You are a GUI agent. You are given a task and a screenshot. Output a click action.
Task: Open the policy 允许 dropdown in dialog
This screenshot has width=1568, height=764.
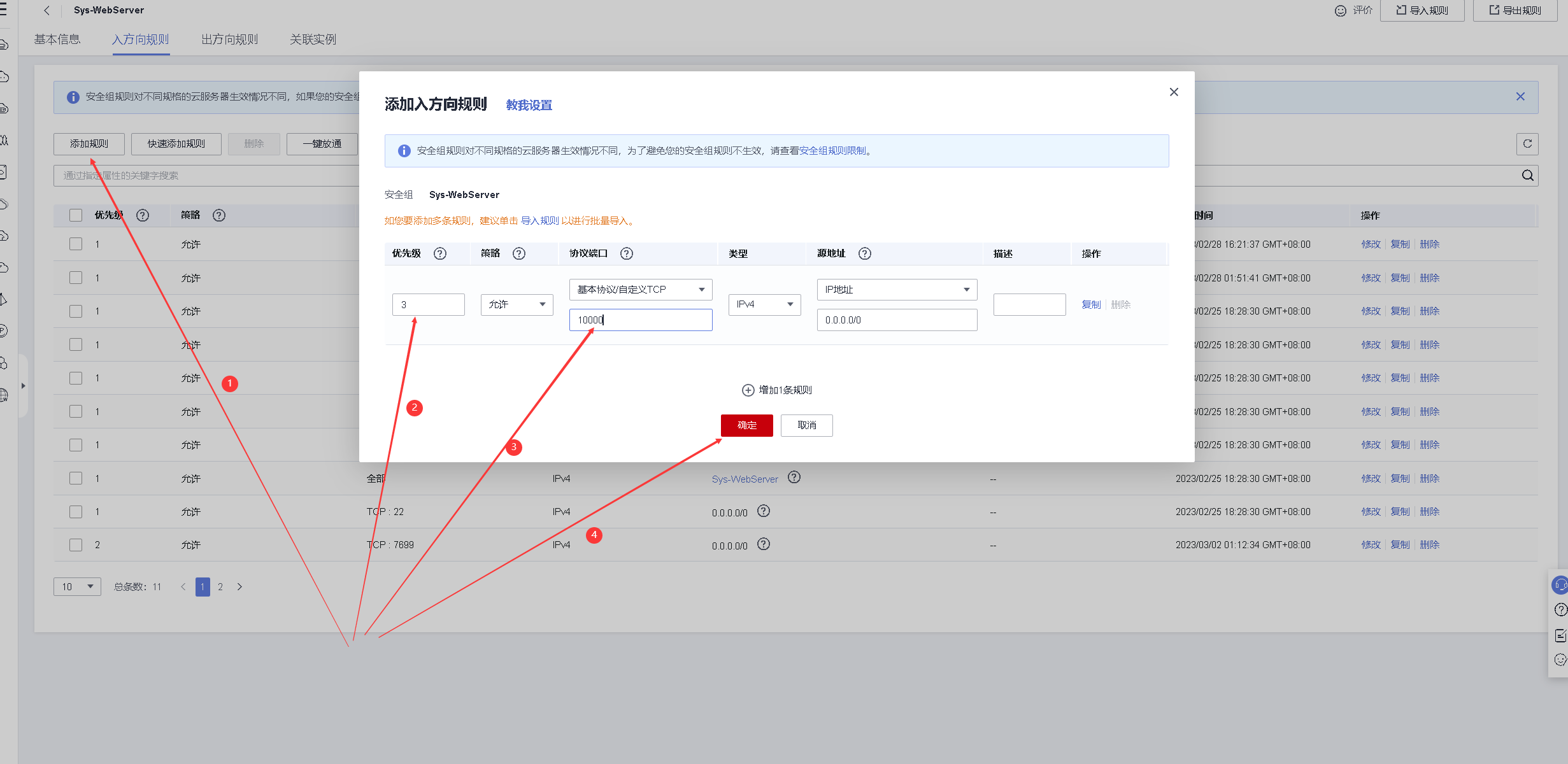[517, 304]
